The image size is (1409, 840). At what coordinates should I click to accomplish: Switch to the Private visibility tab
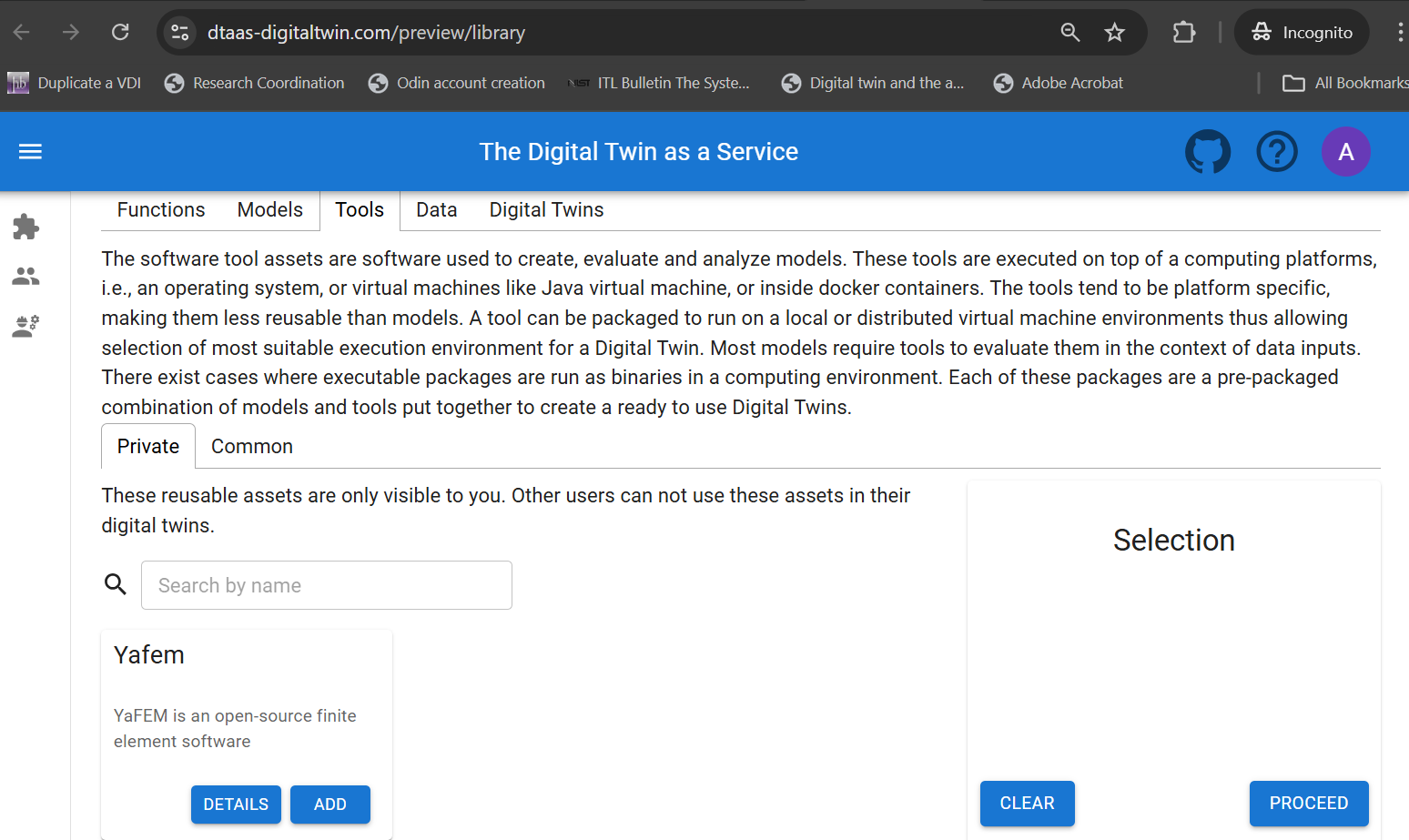tap(147, 446)
